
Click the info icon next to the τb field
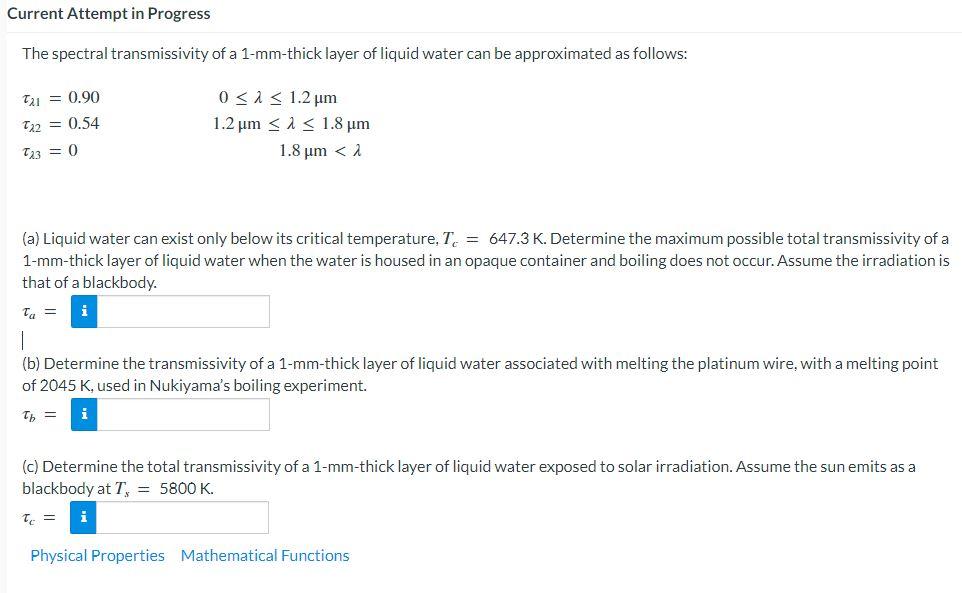84,413
